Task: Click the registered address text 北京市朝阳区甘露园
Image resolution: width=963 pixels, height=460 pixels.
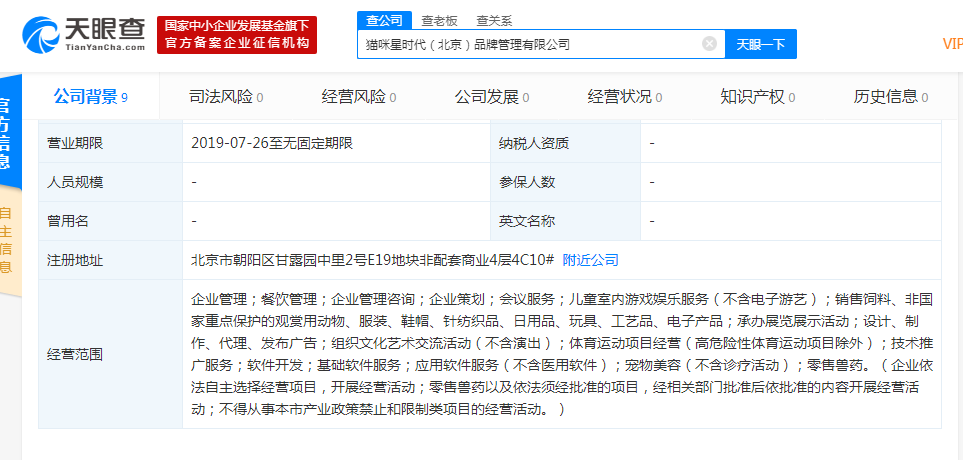Action: [x=254, y=260]
